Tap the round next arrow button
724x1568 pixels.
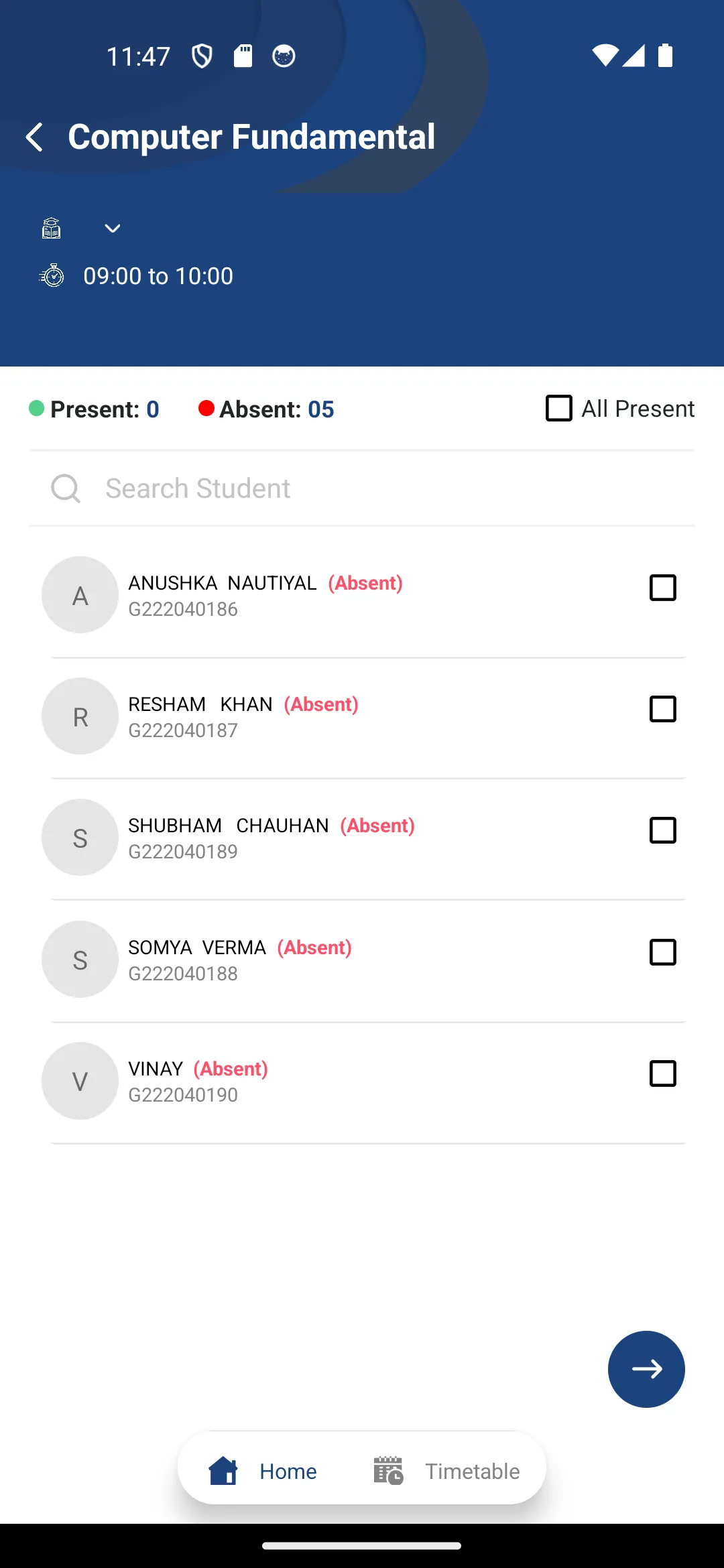pos(646,1369)
